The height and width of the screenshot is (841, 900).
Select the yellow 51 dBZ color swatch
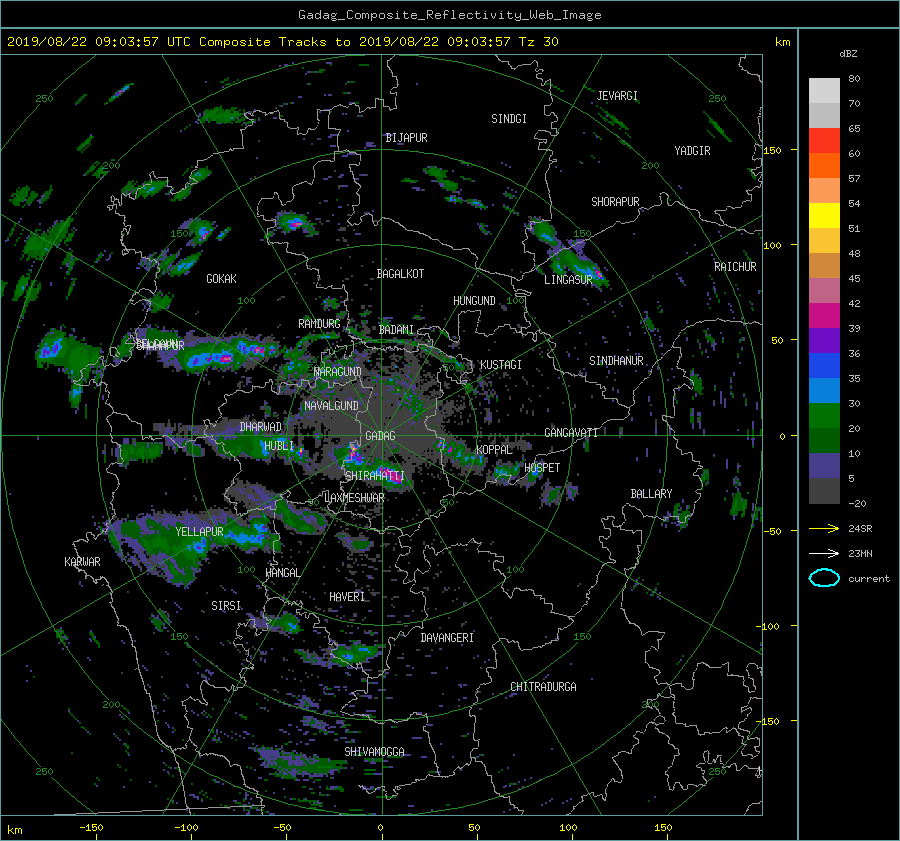(824, 215)
